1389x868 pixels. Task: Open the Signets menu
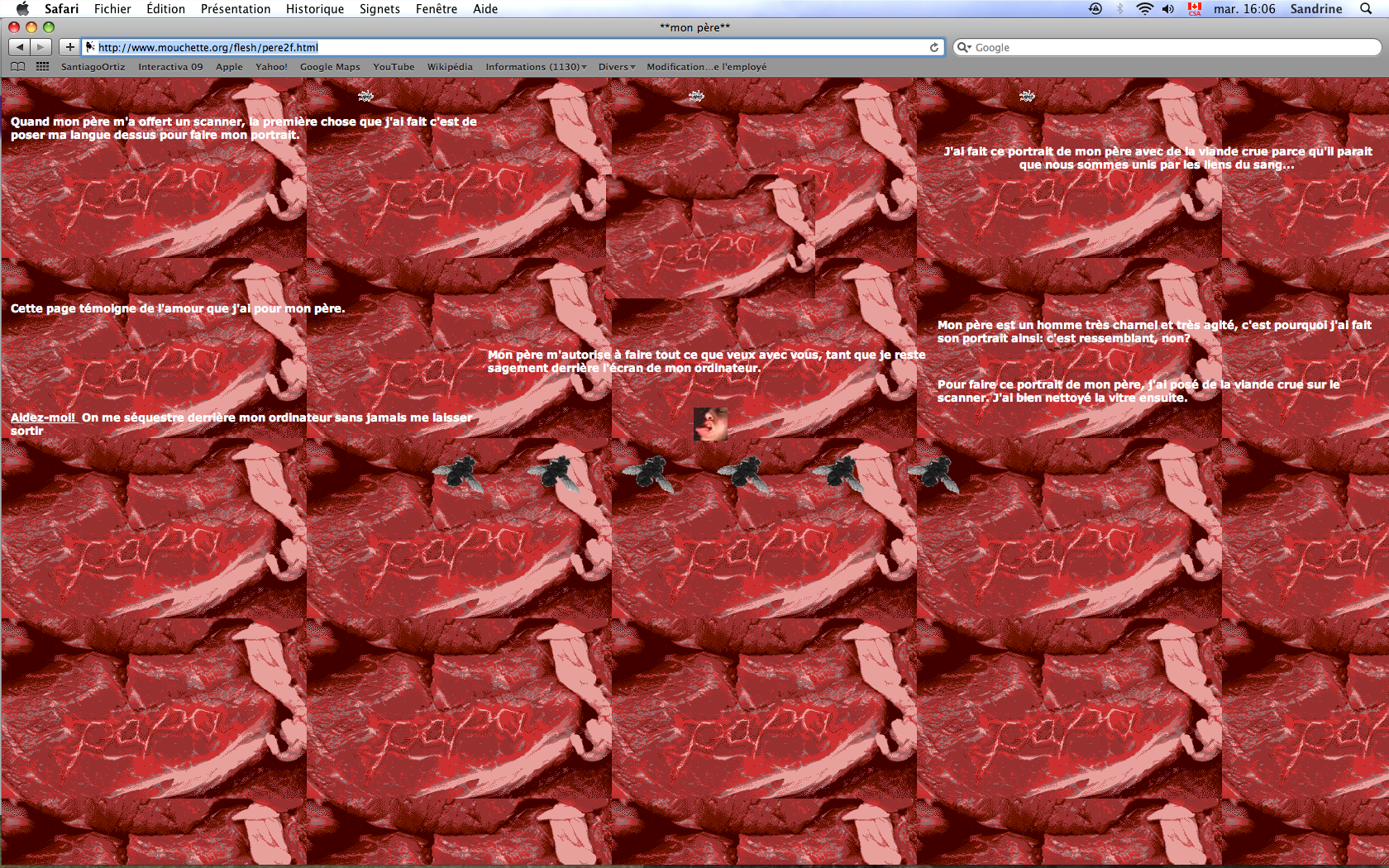click(379, 8)
